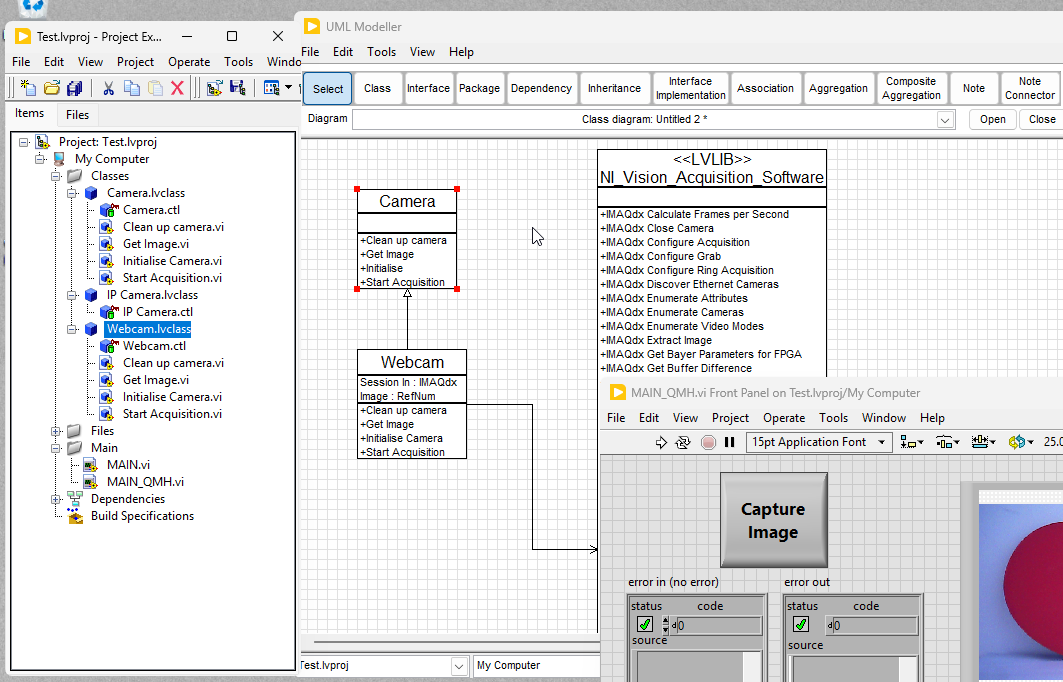Open Tools menu in UML Modeller
Screen dimensions: 1063x682
pos(382,52)
